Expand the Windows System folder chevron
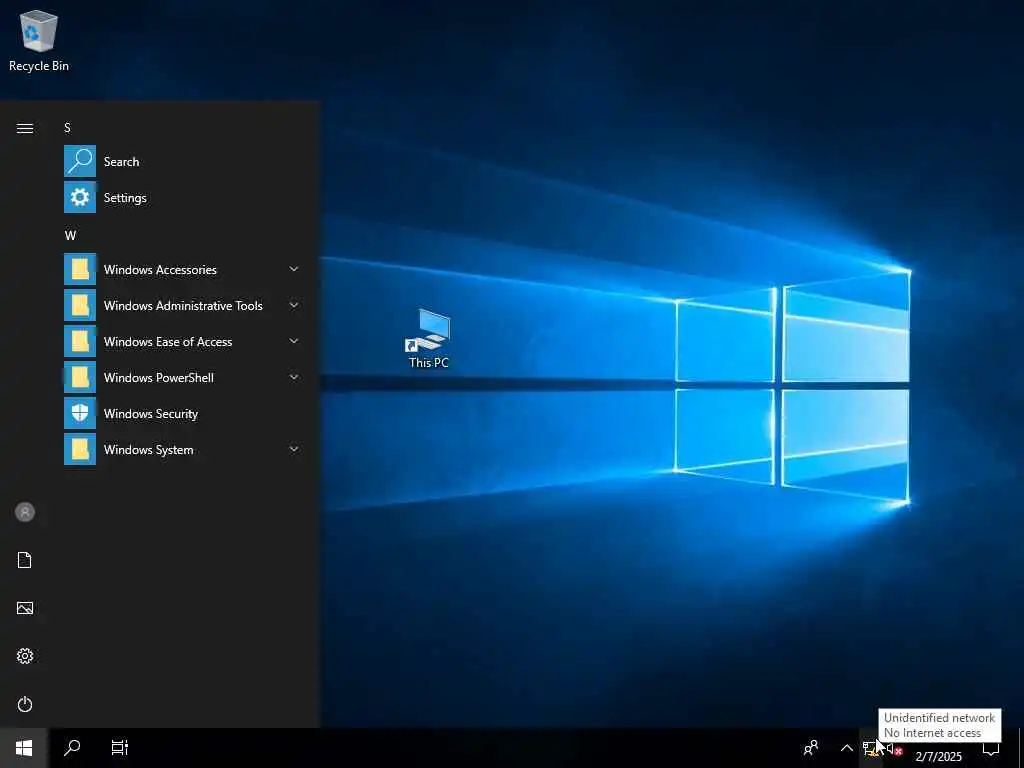 tap(294, 449)
